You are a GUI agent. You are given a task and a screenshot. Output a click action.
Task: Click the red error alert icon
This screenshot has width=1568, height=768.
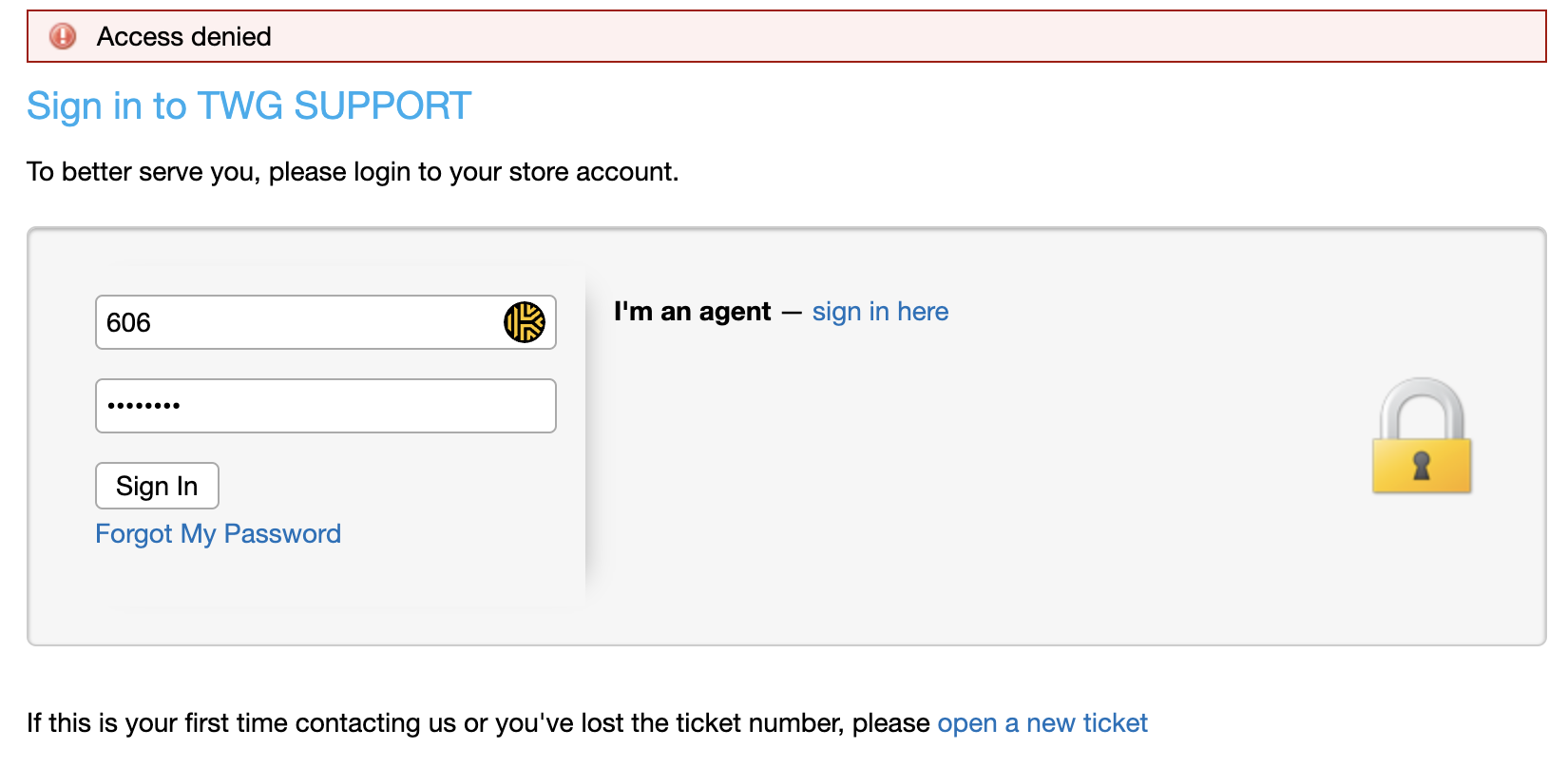(63, 36)
